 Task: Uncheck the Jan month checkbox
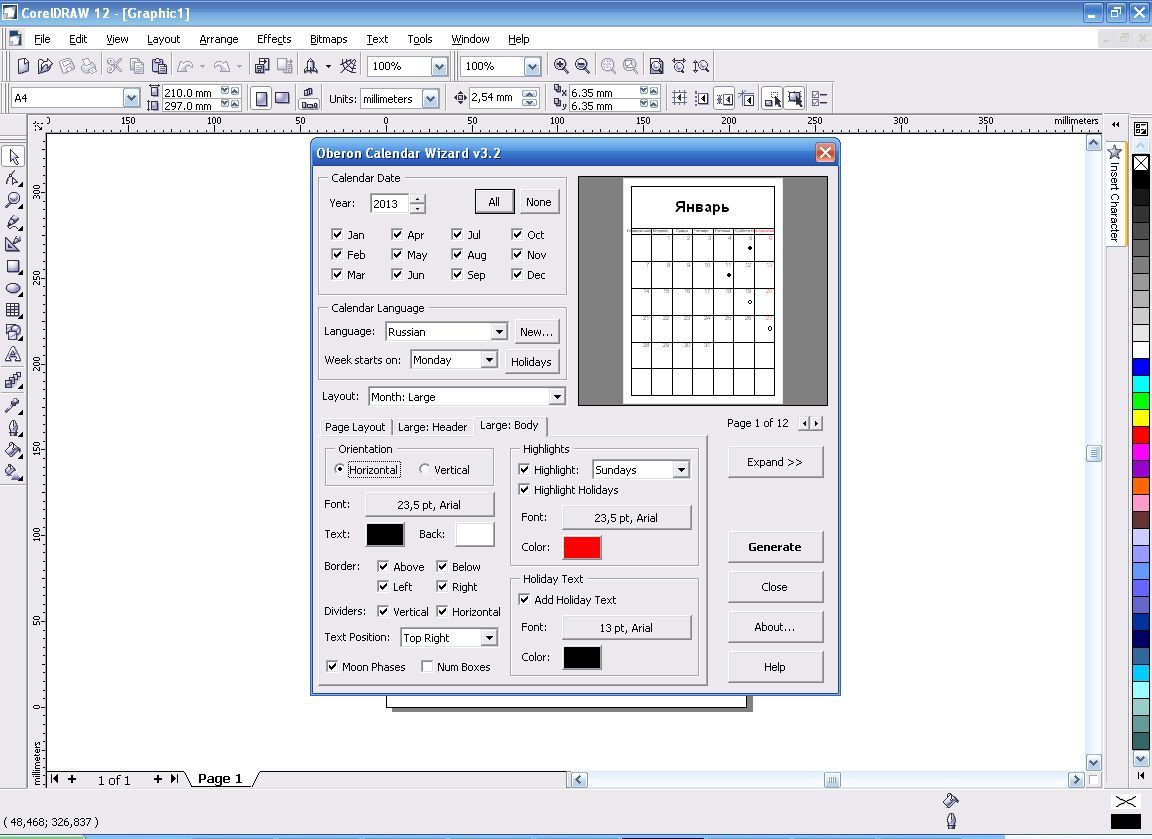(336, 234)
